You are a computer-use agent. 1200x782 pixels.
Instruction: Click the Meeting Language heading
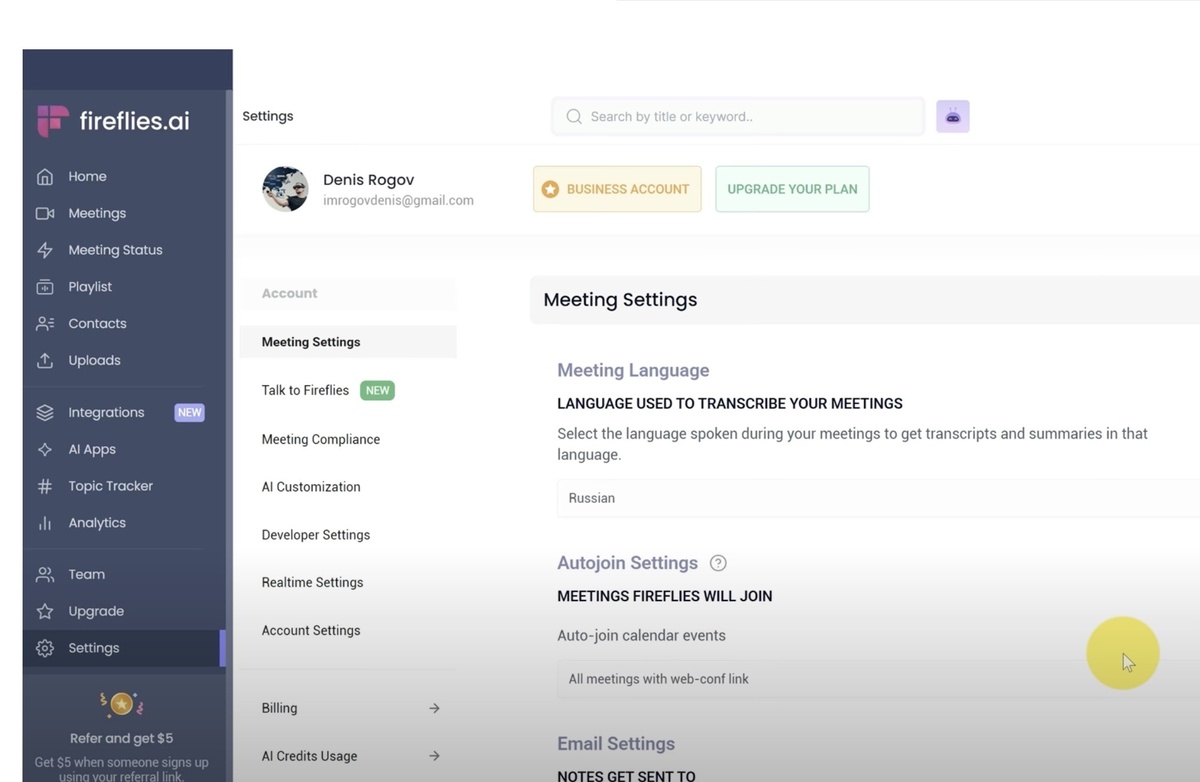click(x=633, y=370)
